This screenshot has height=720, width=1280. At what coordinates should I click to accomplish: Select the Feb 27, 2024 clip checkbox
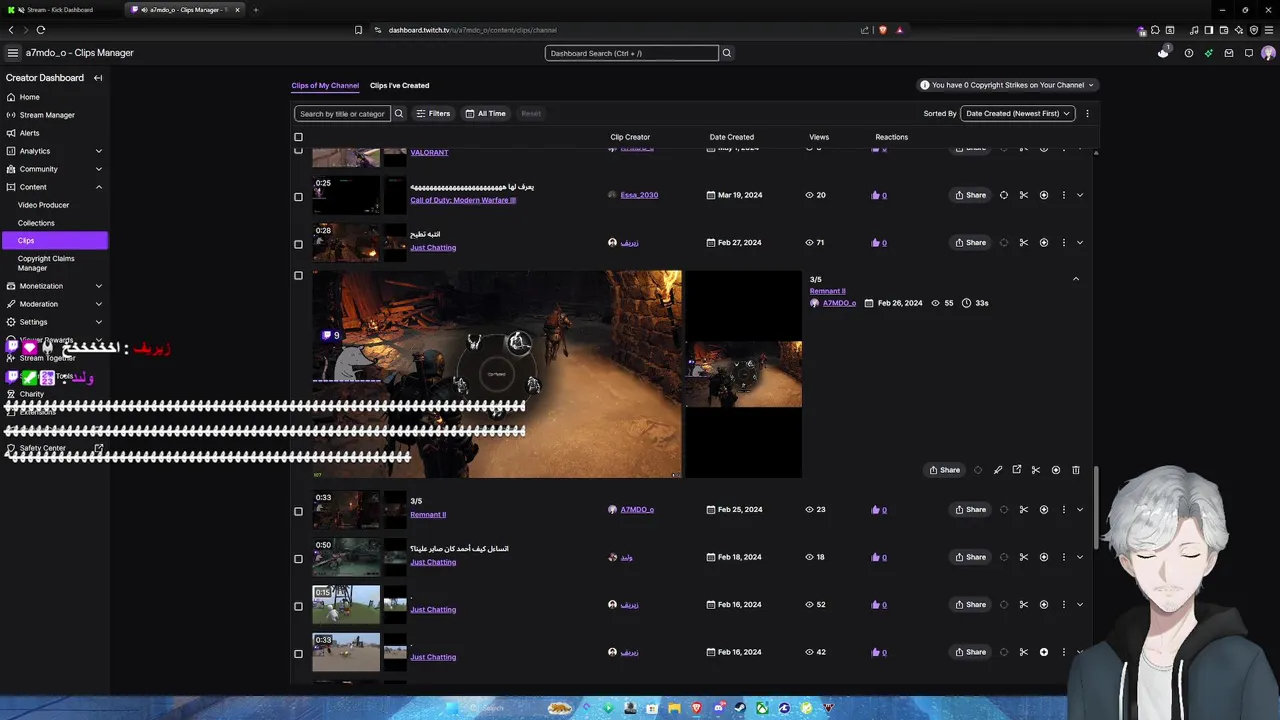tap(298, 244)
